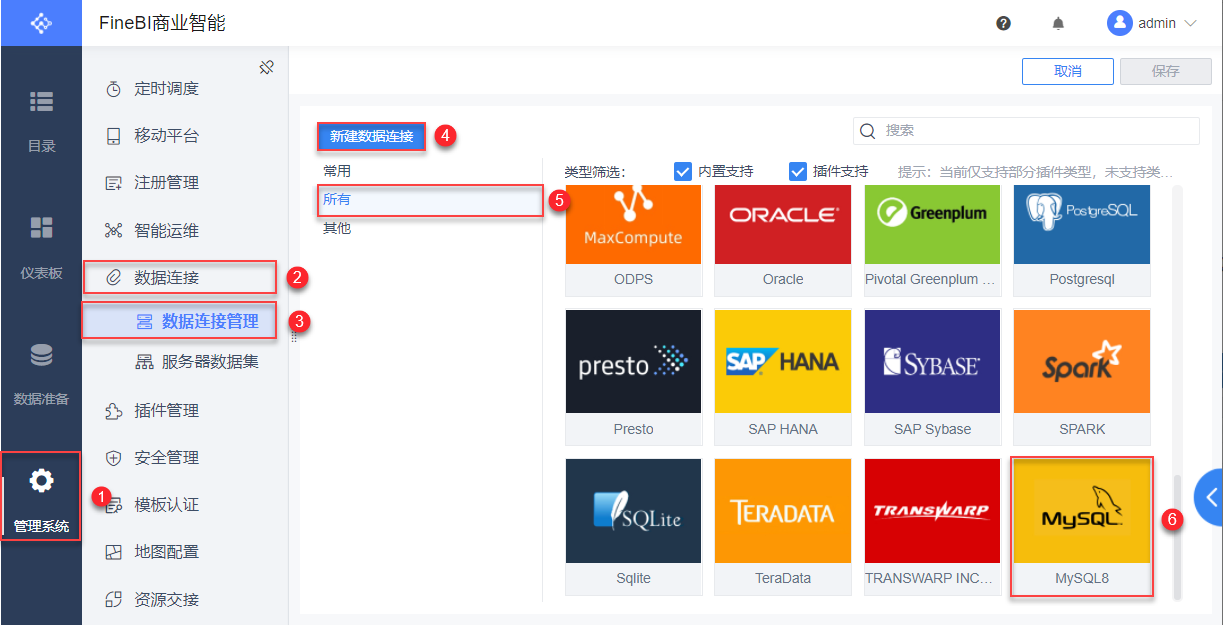Click the FineBI商业智能 title text
This screenshot has height=625, width=1223.
(162, 23)
